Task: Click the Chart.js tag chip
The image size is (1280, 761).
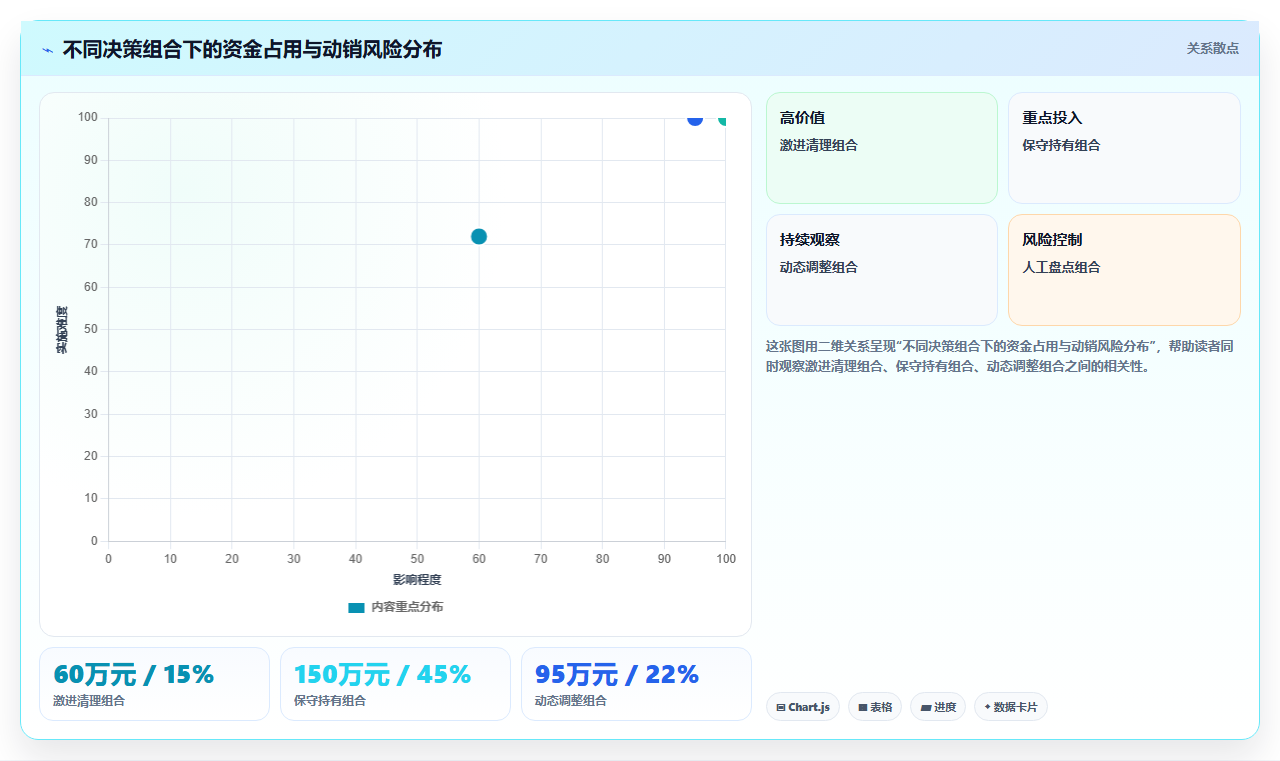Action: click(x=802, y=707)
